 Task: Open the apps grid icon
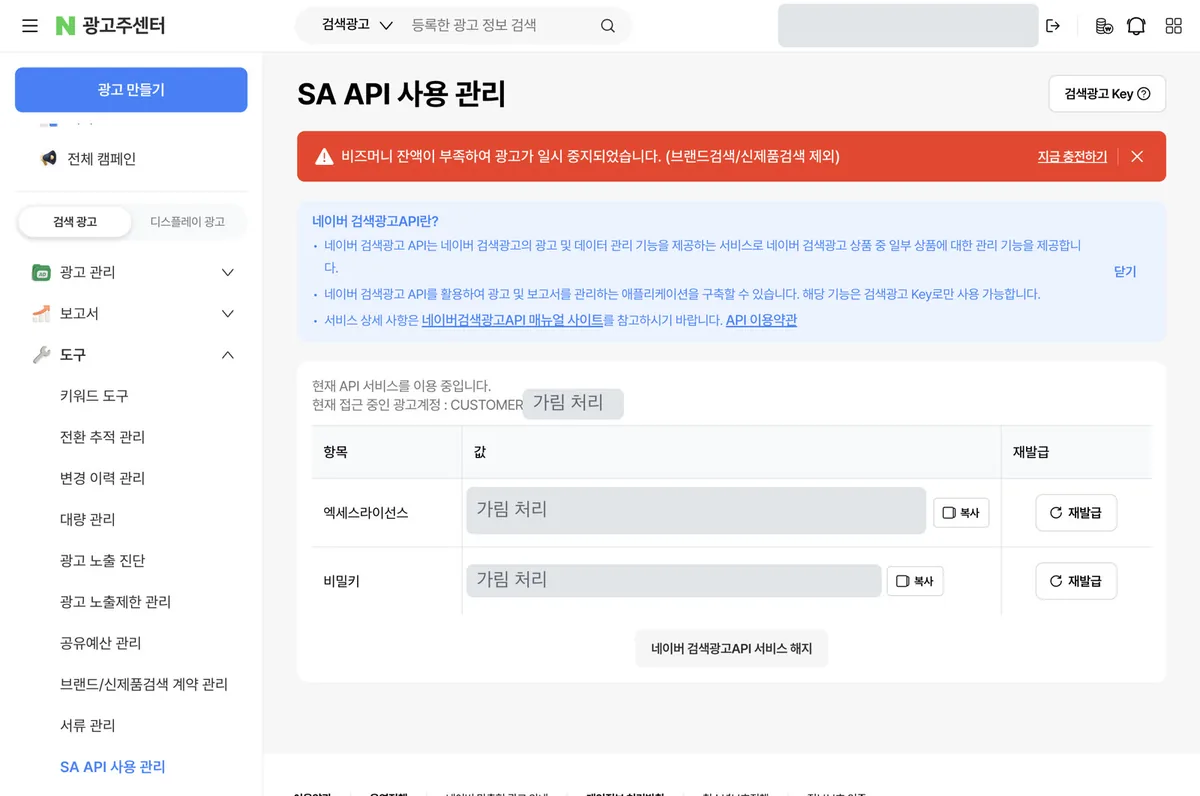(1174, 26)
